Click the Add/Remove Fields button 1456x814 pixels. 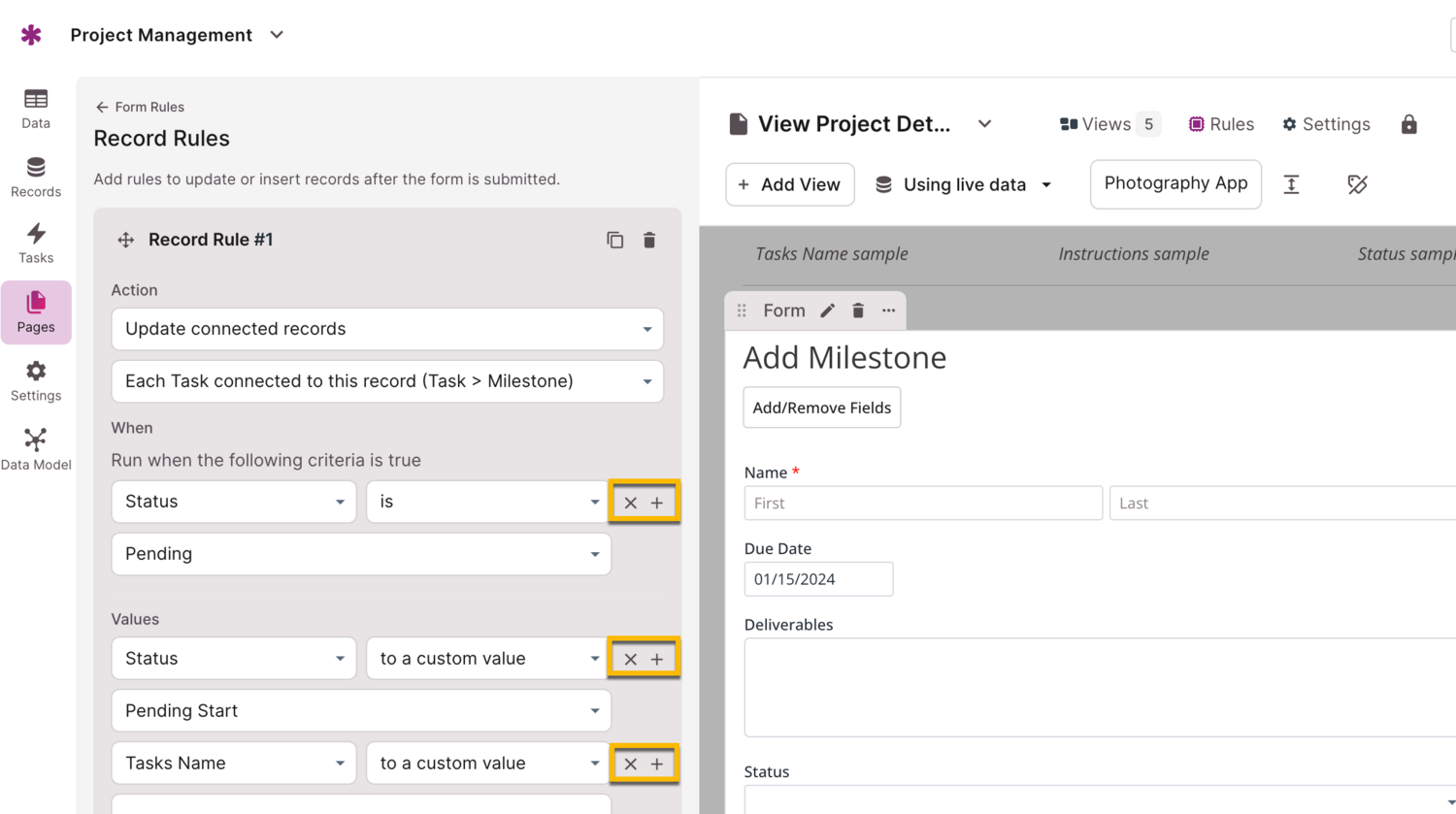pos(821,407)
